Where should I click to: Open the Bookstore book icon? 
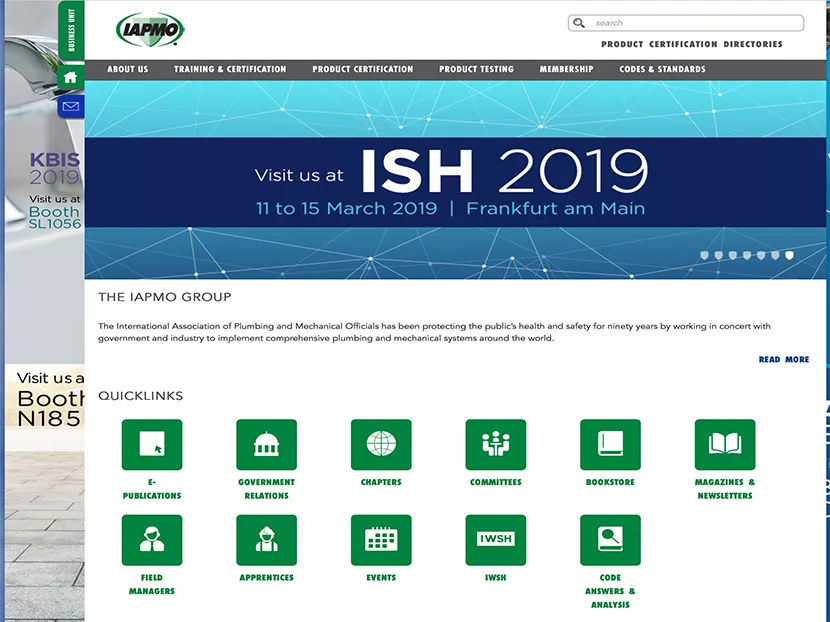pyautogui.click(x=611, y=443)
